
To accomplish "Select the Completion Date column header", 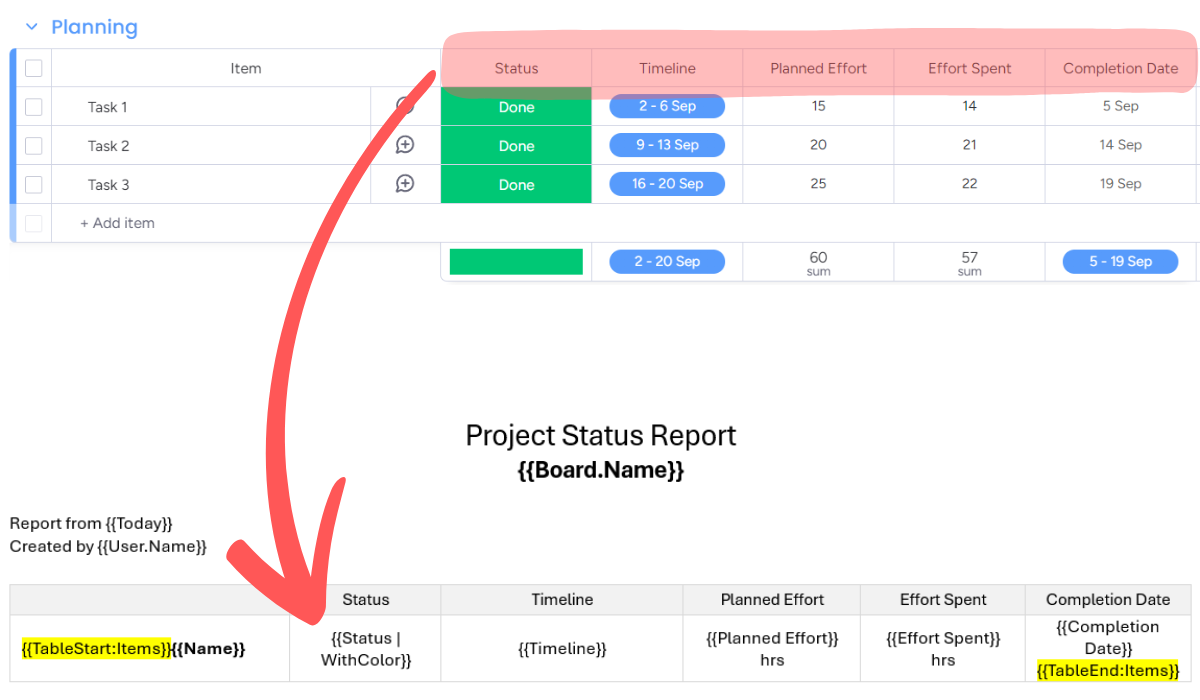I will pyautogui.click(x=1120, y=69).
